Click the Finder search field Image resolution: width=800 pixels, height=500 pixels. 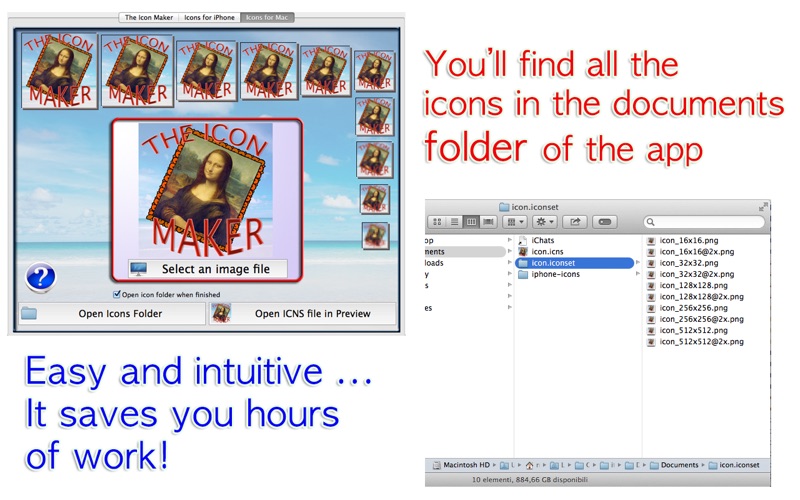[704, 222]
